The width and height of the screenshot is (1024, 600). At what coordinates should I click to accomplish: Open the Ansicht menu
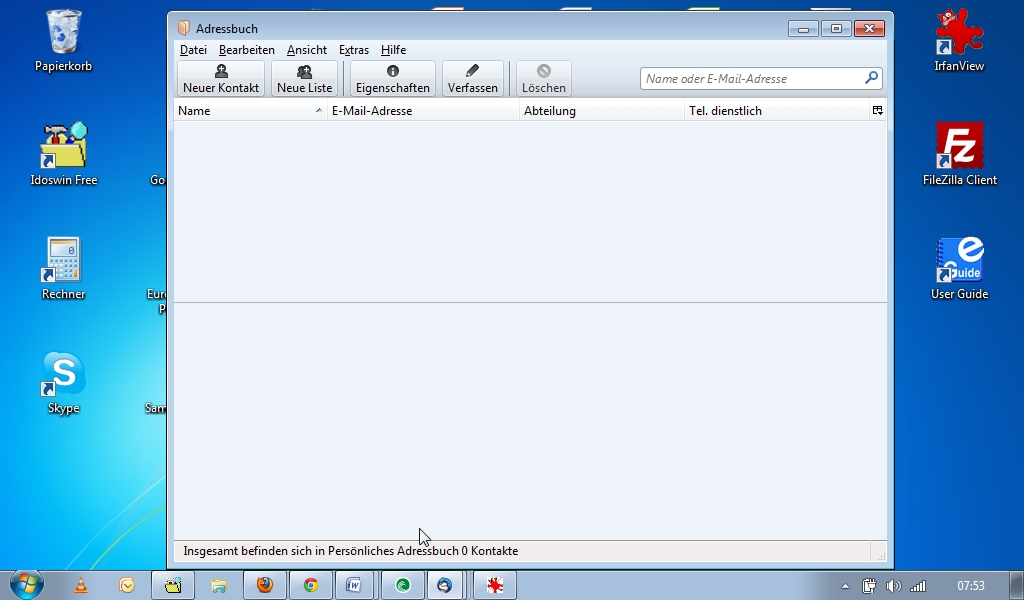click(x=306, y=50)
